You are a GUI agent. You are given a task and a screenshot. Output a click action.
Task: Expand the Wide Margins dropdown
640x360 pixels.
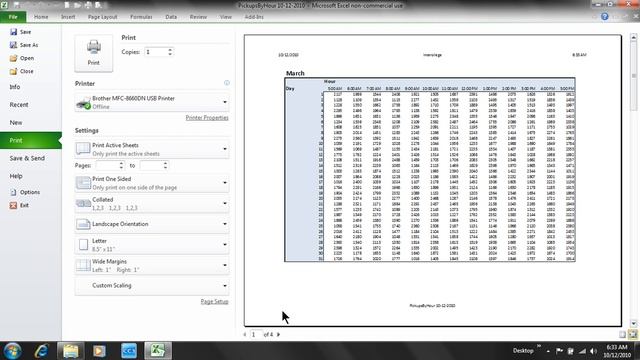152,265
